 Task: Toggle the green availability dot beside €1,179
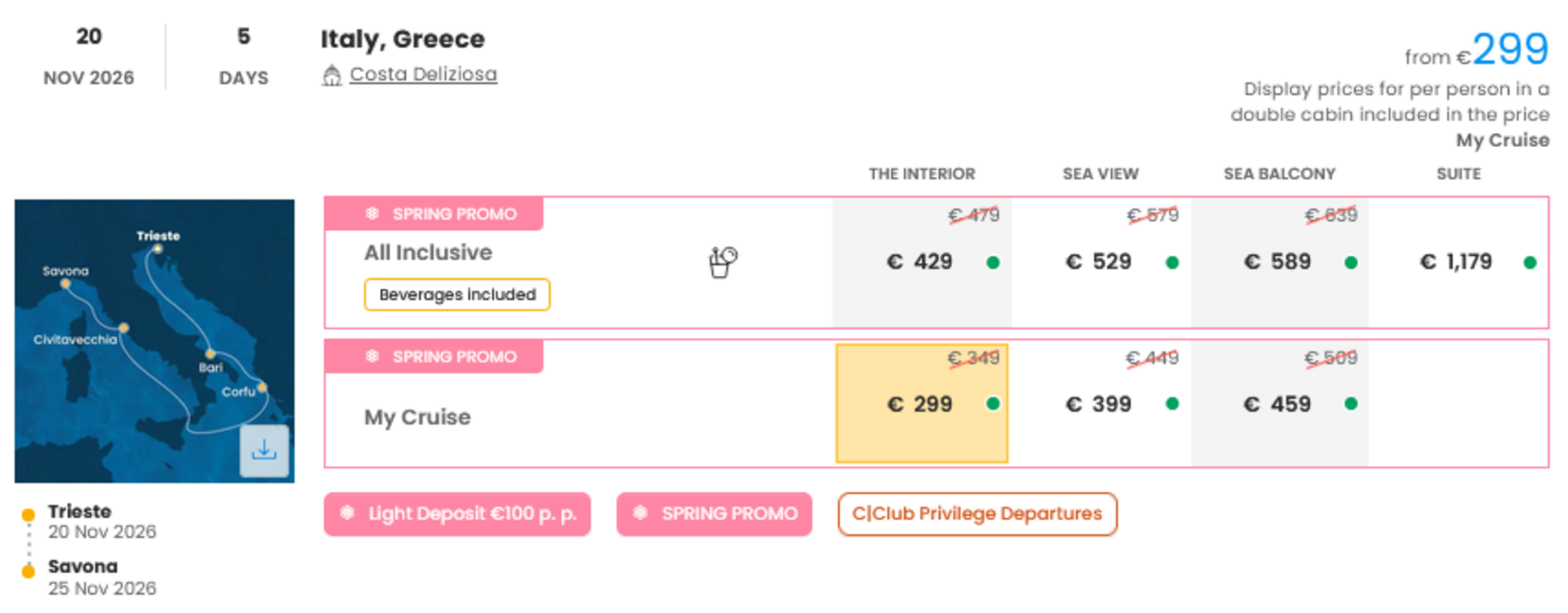tap(1531, 262)
